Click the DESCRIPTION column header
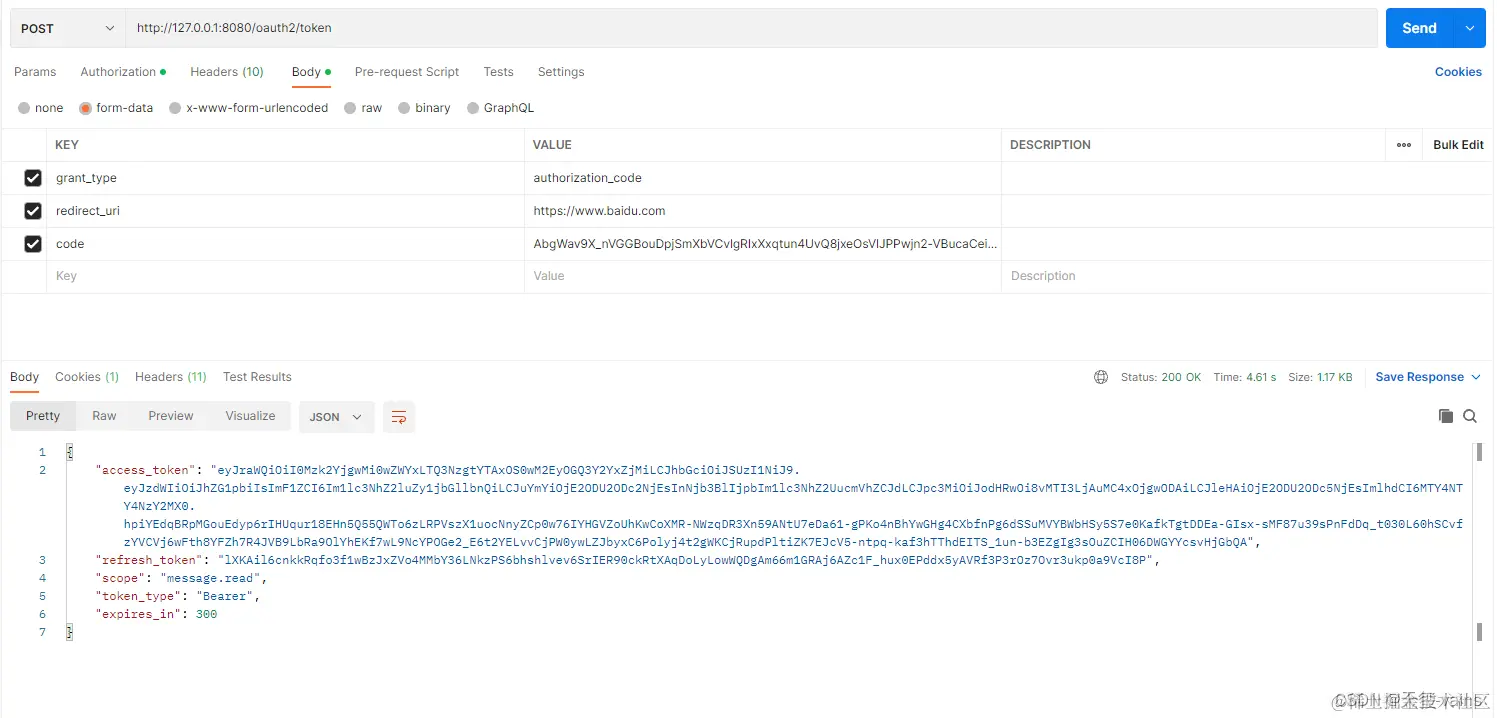 1050,145
